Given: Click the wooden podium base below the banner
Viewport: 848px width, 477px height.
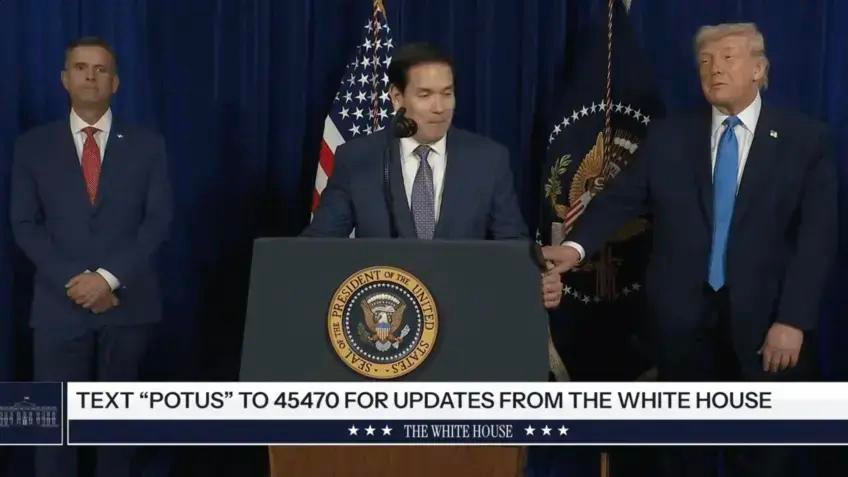Looking at the screenshot, I should tap(396, 461).
